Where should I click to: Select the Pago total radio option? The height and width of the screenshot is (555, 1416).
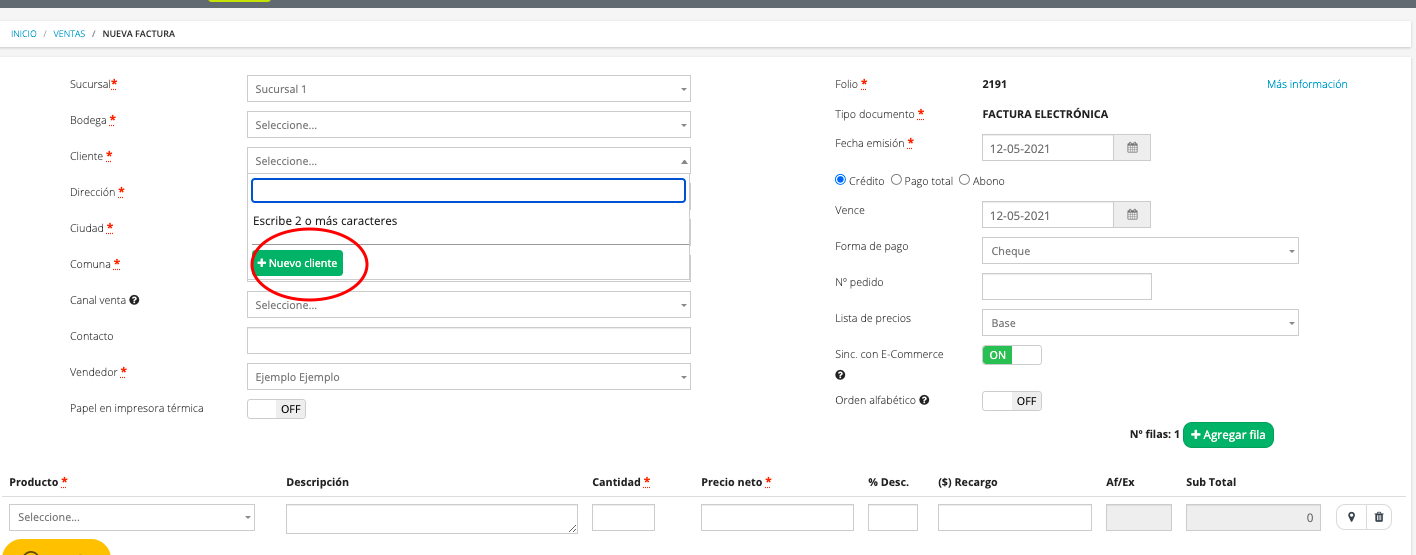[896, 180]
